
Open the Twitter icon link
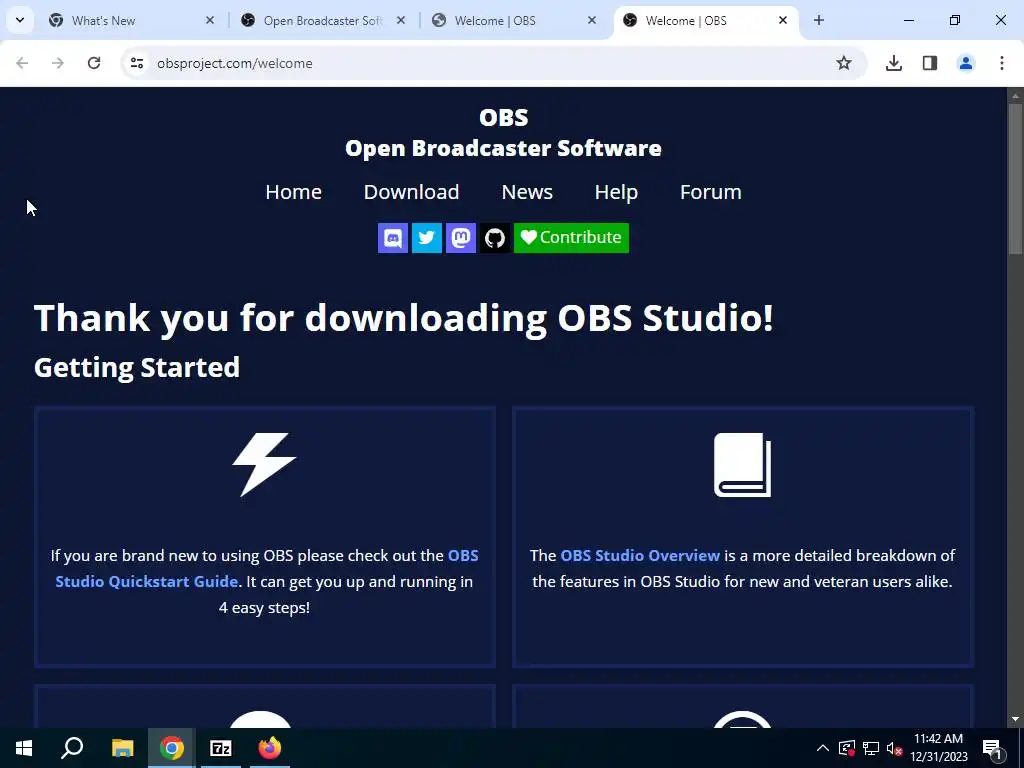pos(426,238)
